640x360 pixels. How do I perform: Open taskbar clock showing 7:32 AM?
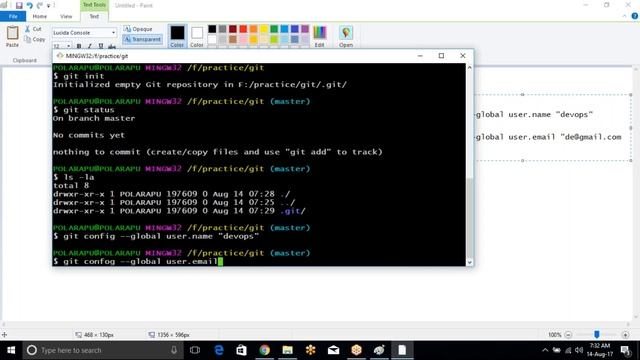point(600,350)
